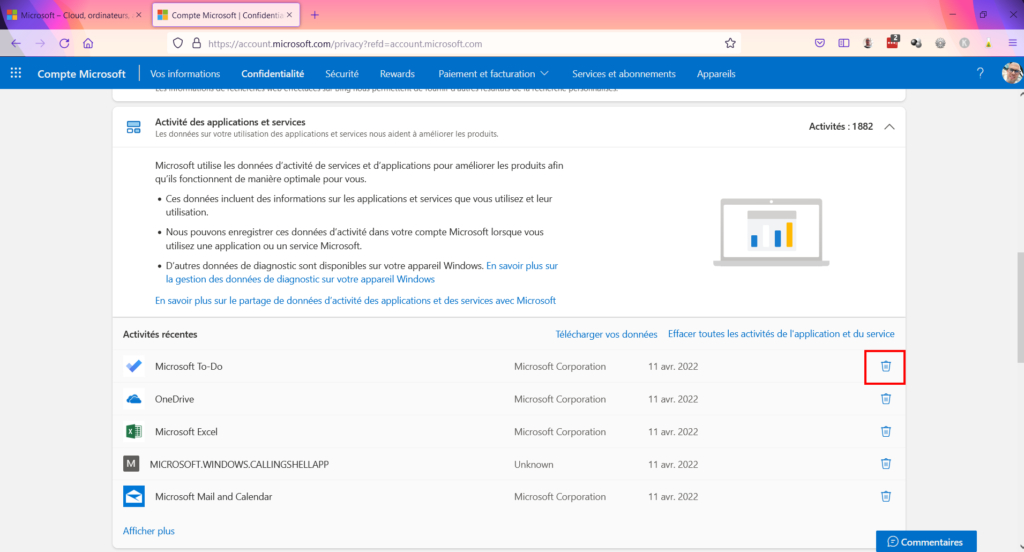This screenshot has width=1024, height=552.
Task: Click the laptop chart illustration
Action: tap(771, 232)
